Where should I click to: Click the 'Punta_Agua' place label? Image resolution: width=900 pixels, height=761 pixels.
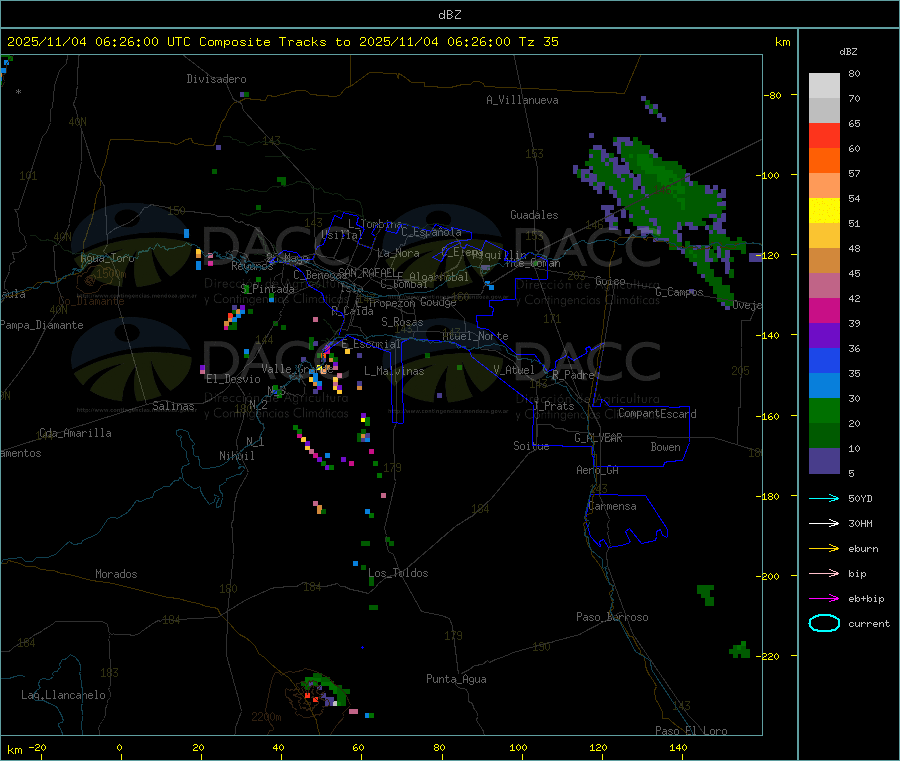tap(456, 679)
